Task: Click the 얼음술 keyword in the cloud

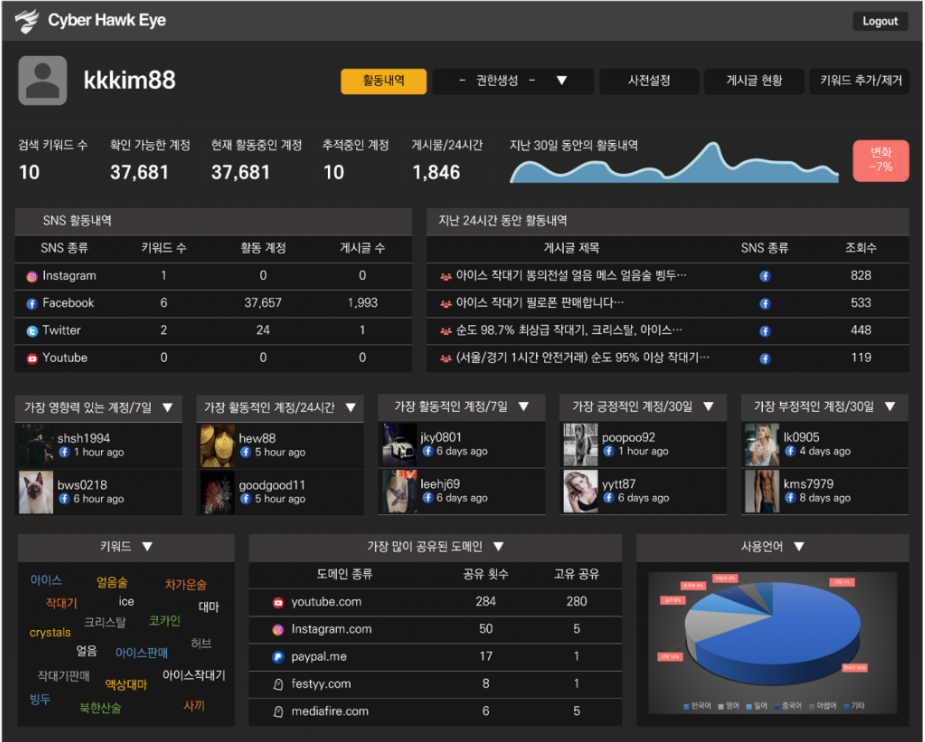Action: click(x=112, y=582)
